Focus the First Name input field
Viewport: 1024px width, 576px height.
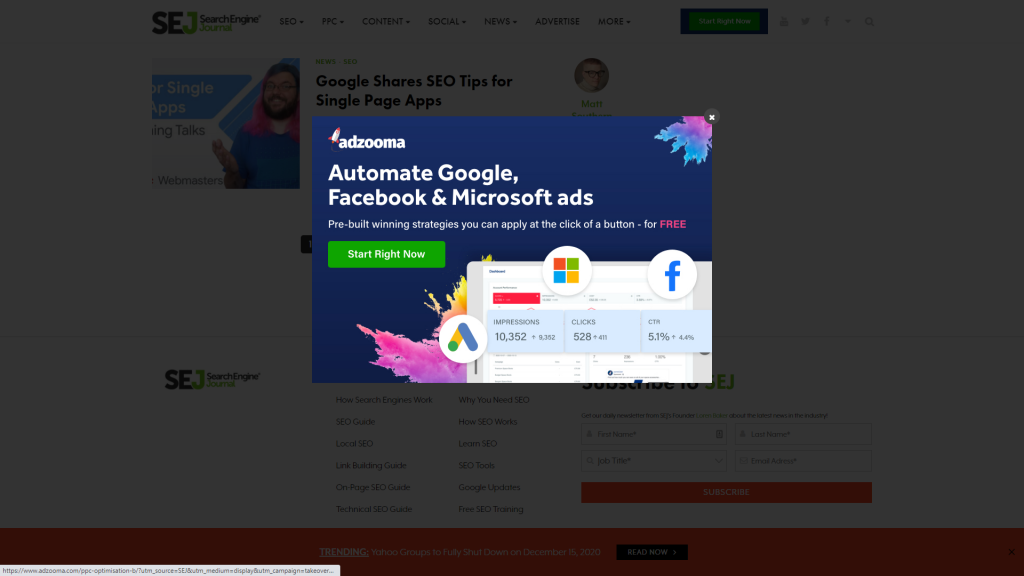pyautogui.click(x=654, y=434)
